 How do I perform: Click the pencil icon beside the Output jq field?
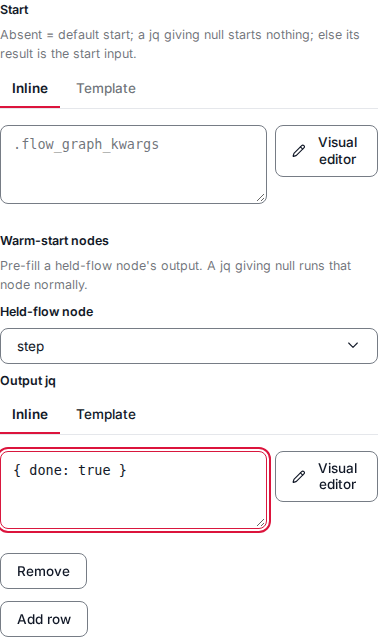(299, 476)
